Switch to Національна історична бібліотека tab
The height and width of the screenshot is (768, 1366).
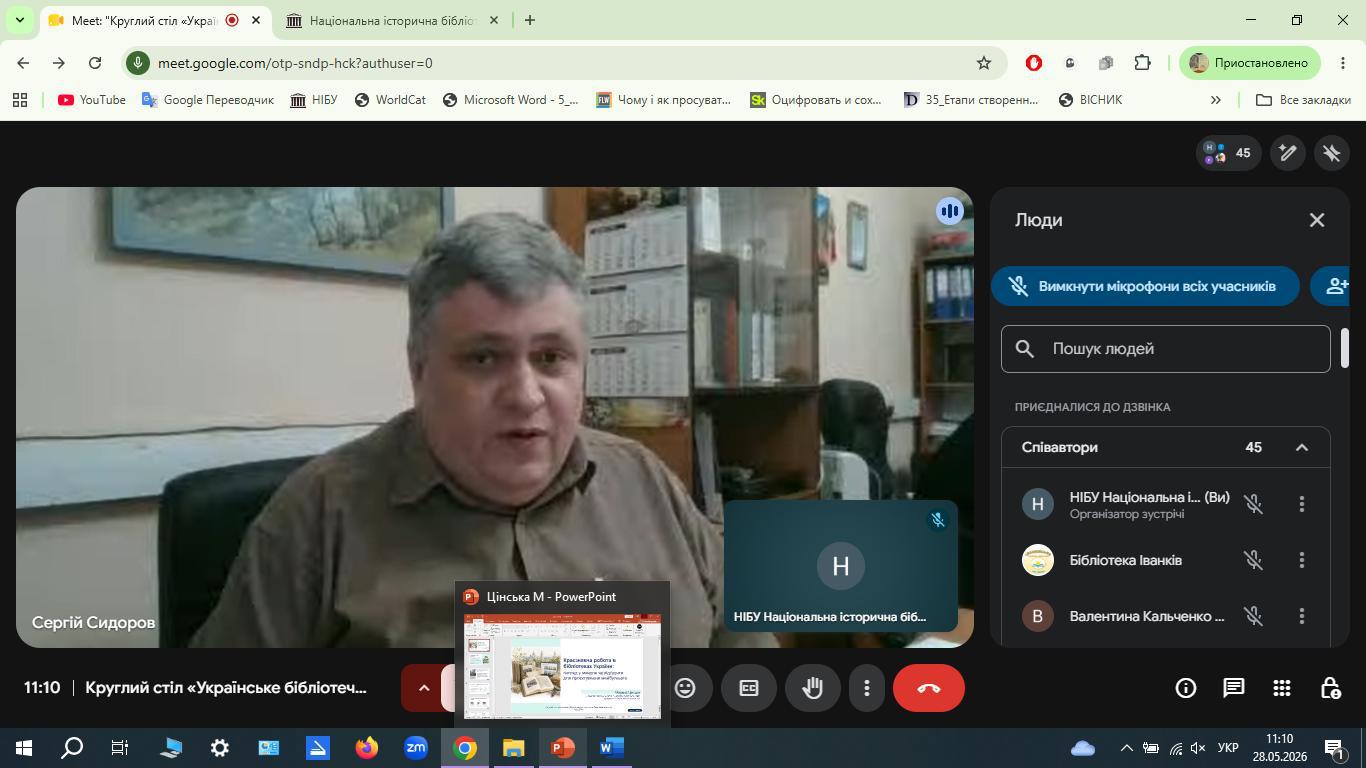[392, 20]
